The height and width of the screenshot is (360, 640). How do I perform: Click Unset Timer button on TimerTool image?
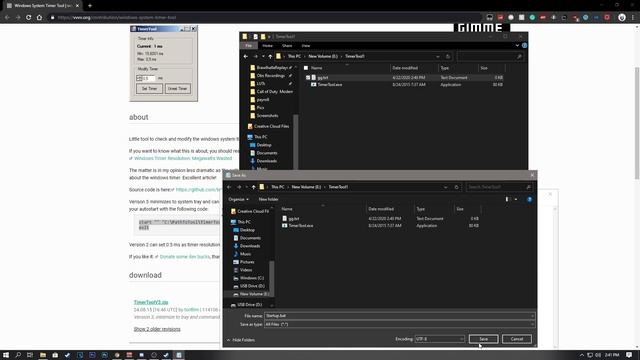point(178,89)
